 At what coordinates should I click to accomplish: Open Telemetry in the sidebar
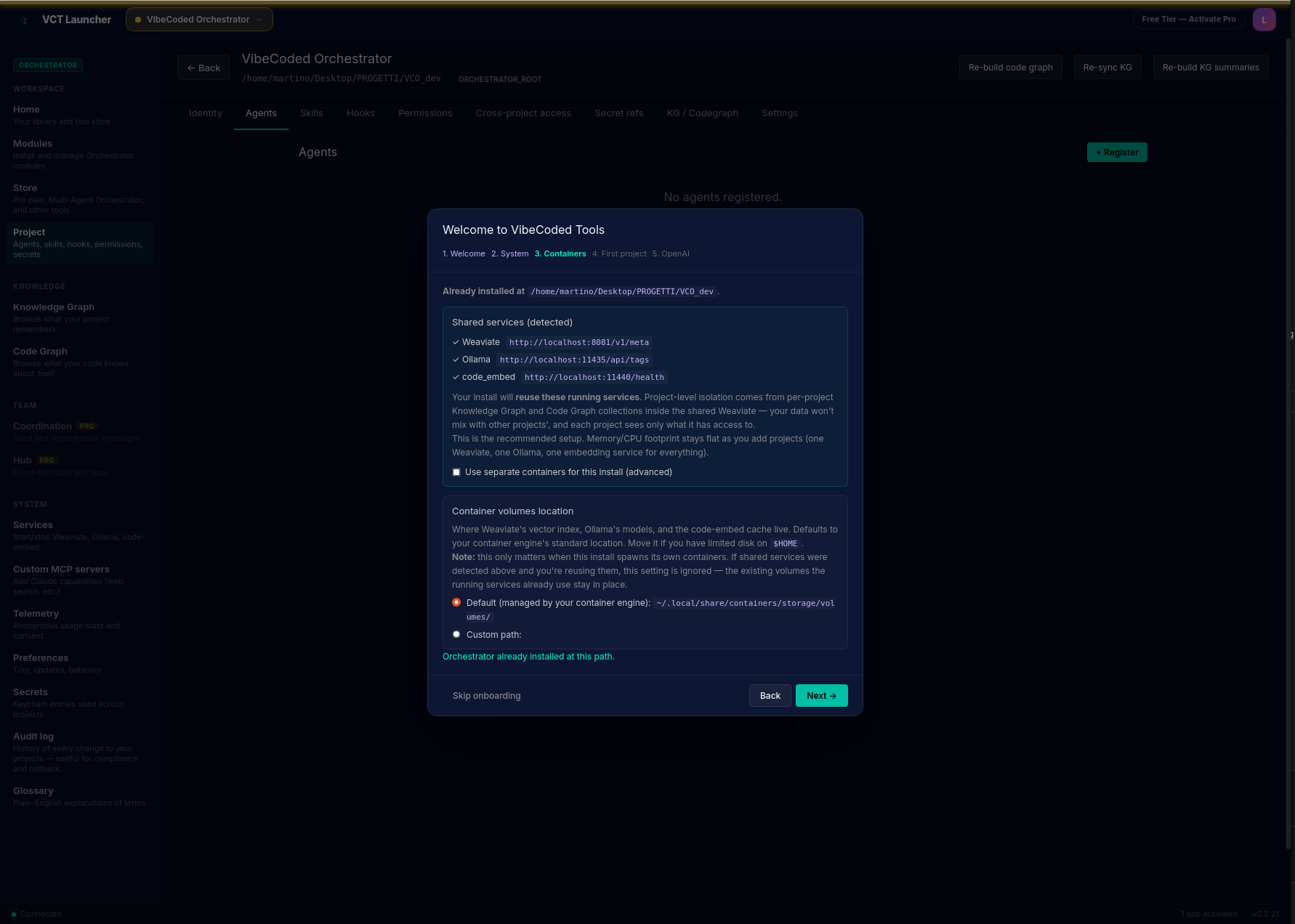[79, 624]
